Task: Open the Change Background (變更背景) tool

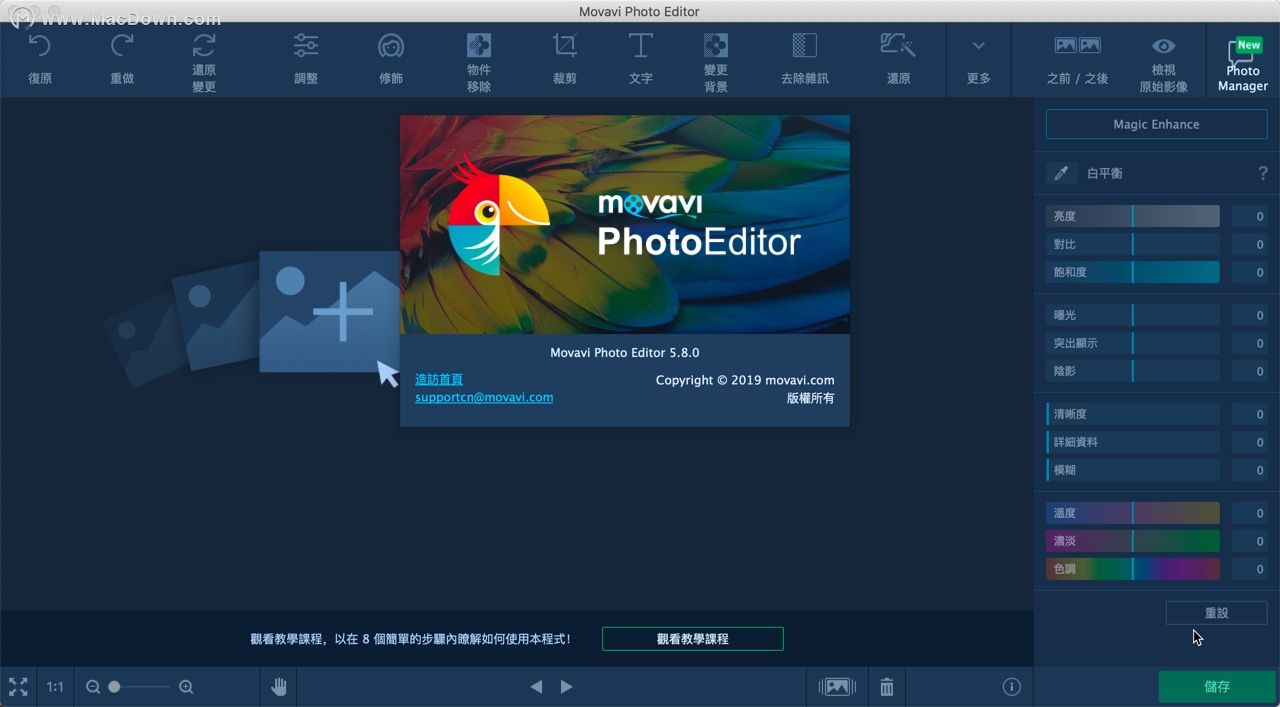Action: click(x=716, y=61)
